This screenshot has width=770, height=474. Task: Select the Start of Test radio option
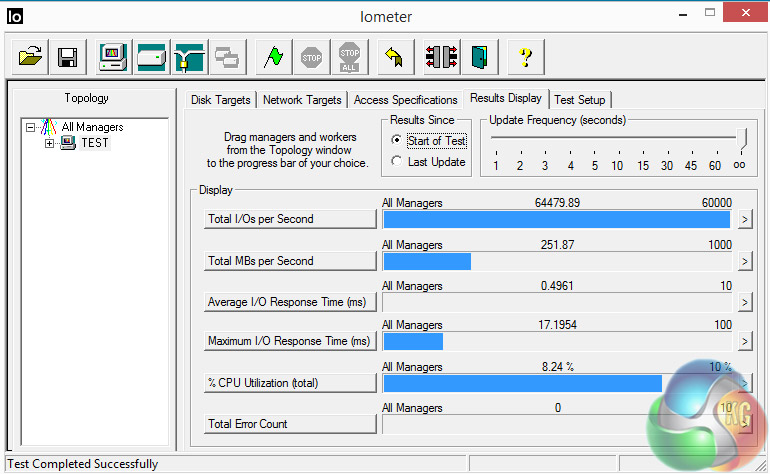click(397, 141)
